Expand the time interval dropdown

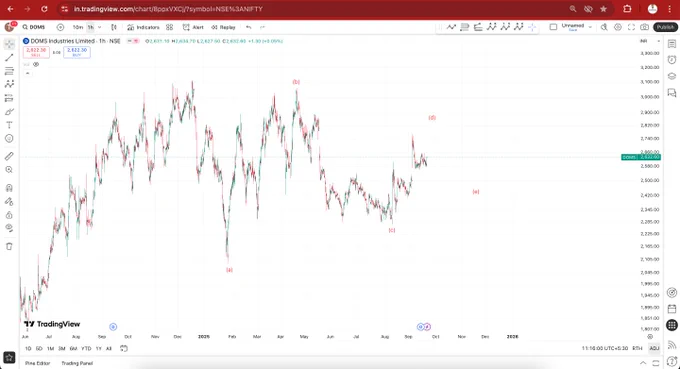point(100,27)
